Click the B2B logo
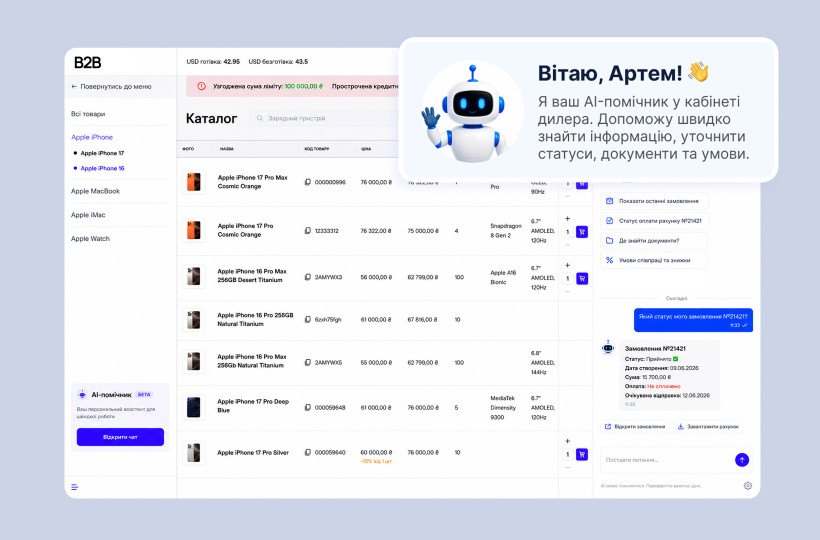Screen dimensions: 820x540 [x=87, y=63]
